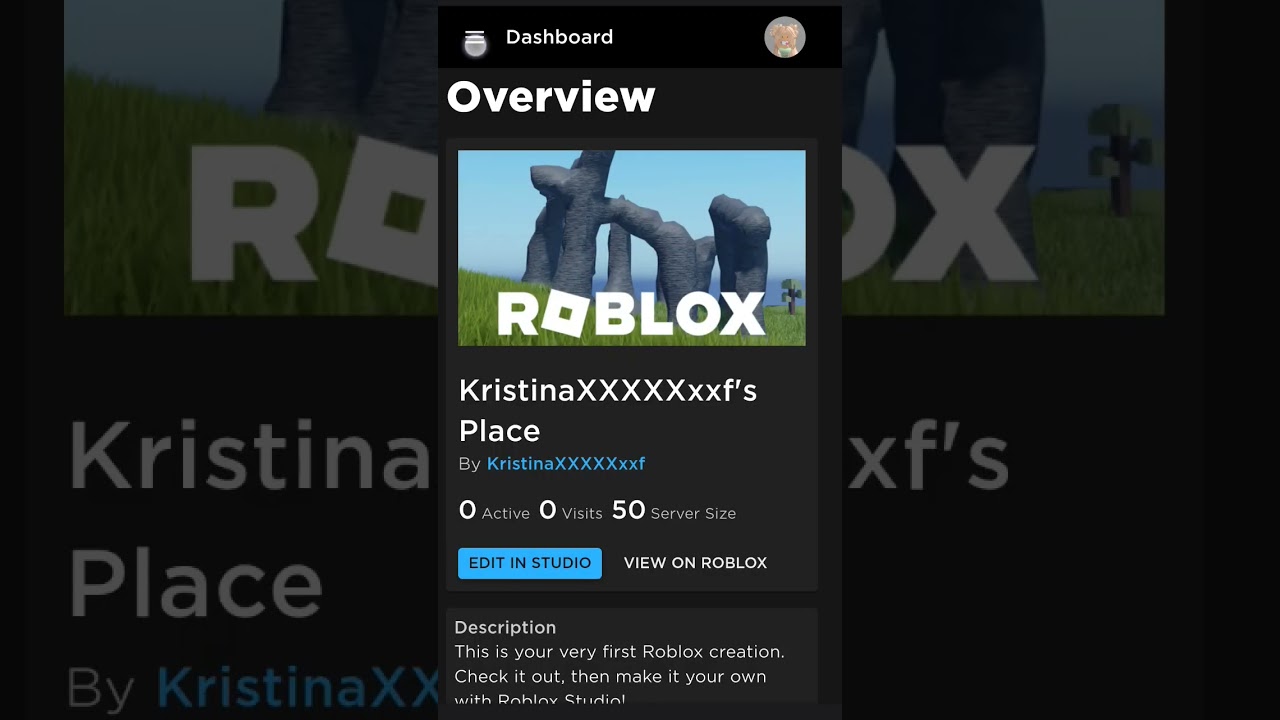Click the KristinaXXXXXxxf's Place title

pyautogui.click(x=608, y=410)
